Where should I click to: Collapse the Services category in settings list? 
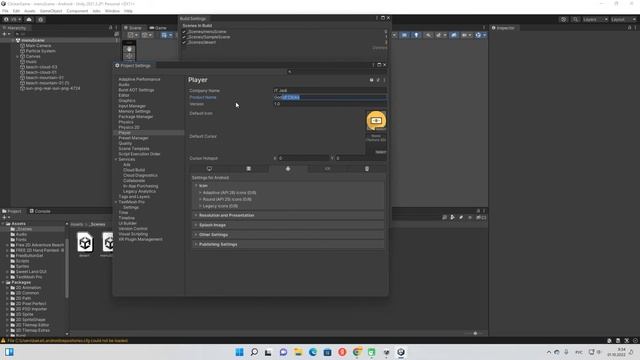pos(116,160)
